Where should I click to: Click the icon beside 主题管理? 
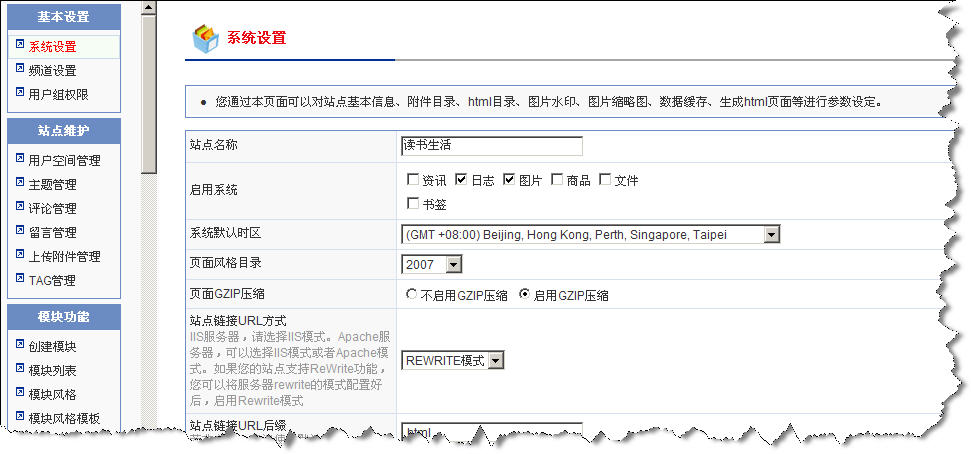(20, 183)
